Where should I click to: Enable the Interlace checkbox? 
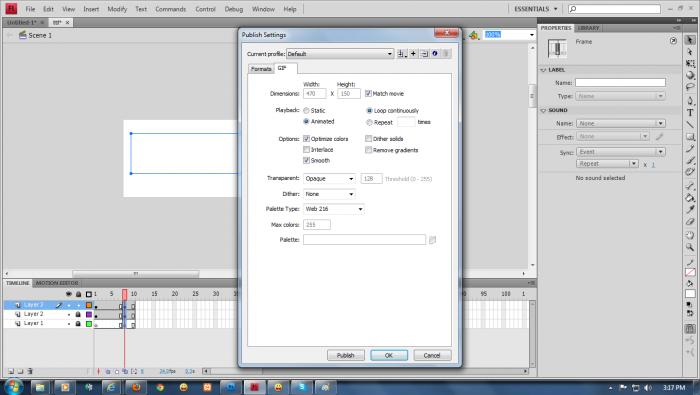306,150
